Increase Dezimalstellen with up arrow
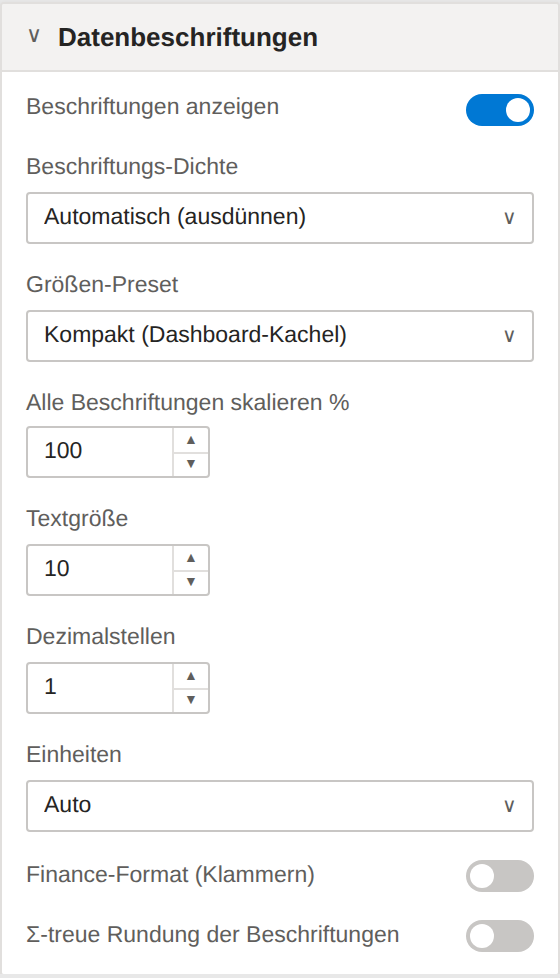 point(191,676)
